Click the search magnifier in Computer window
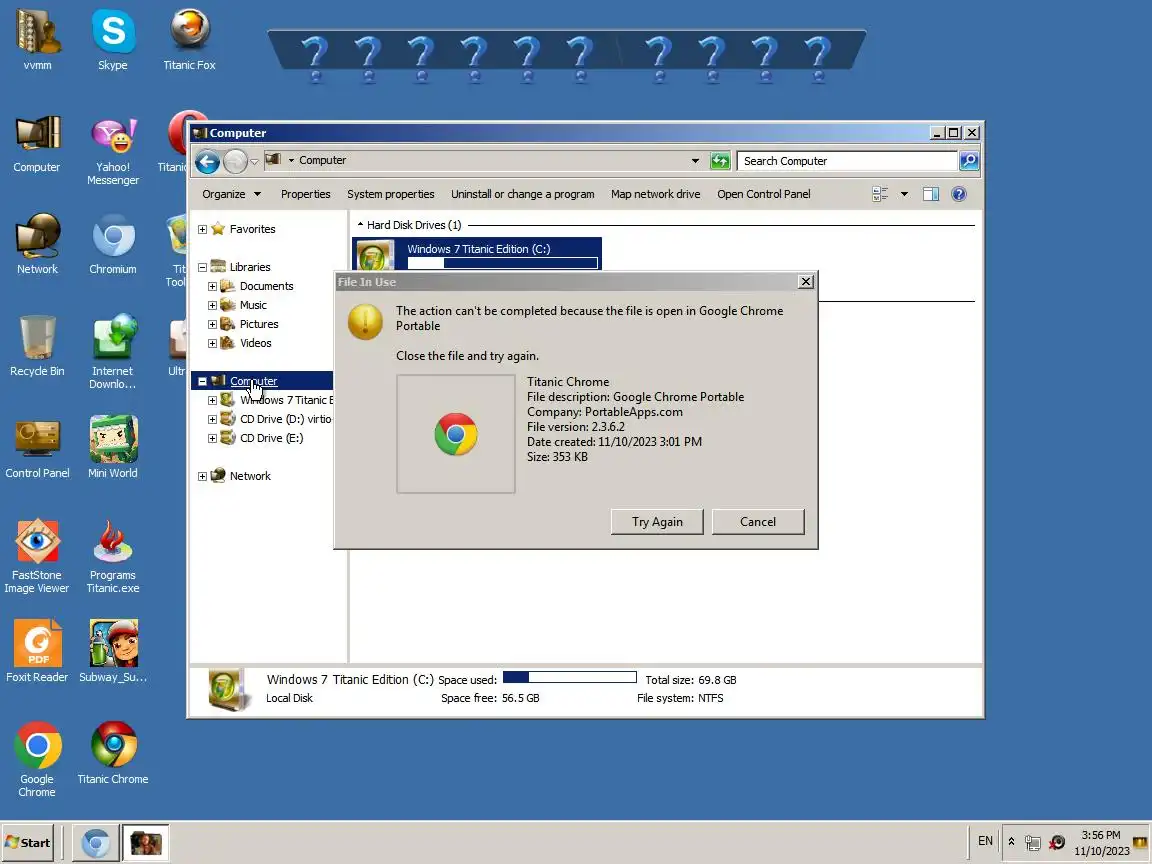Viewport: 1152px width, 864px height. pos(969,161)
